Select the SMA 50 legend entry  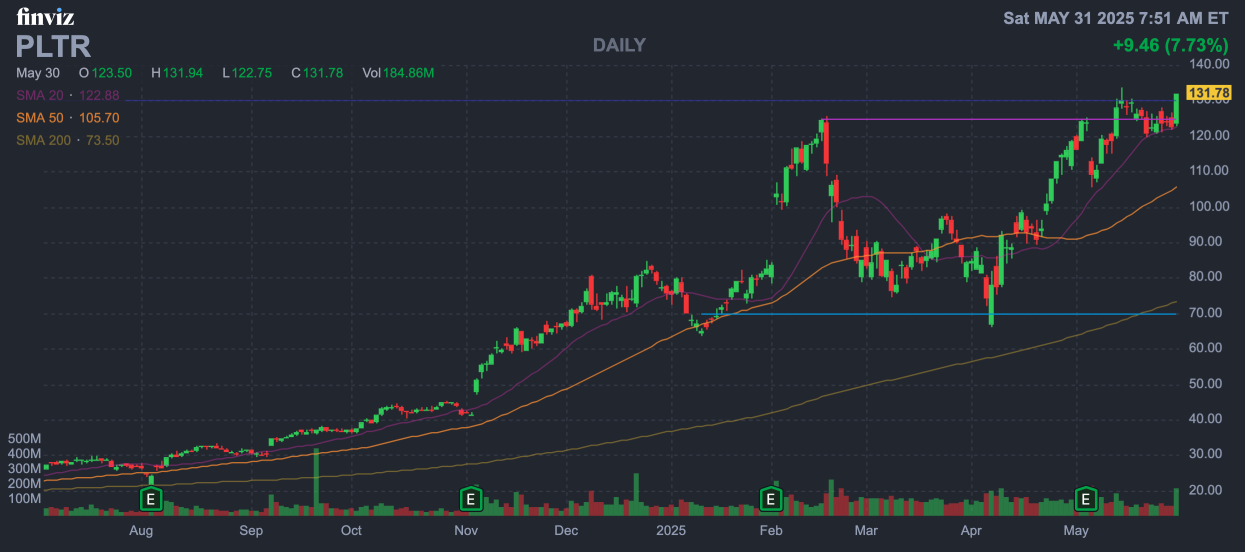(x=67, y=118)
